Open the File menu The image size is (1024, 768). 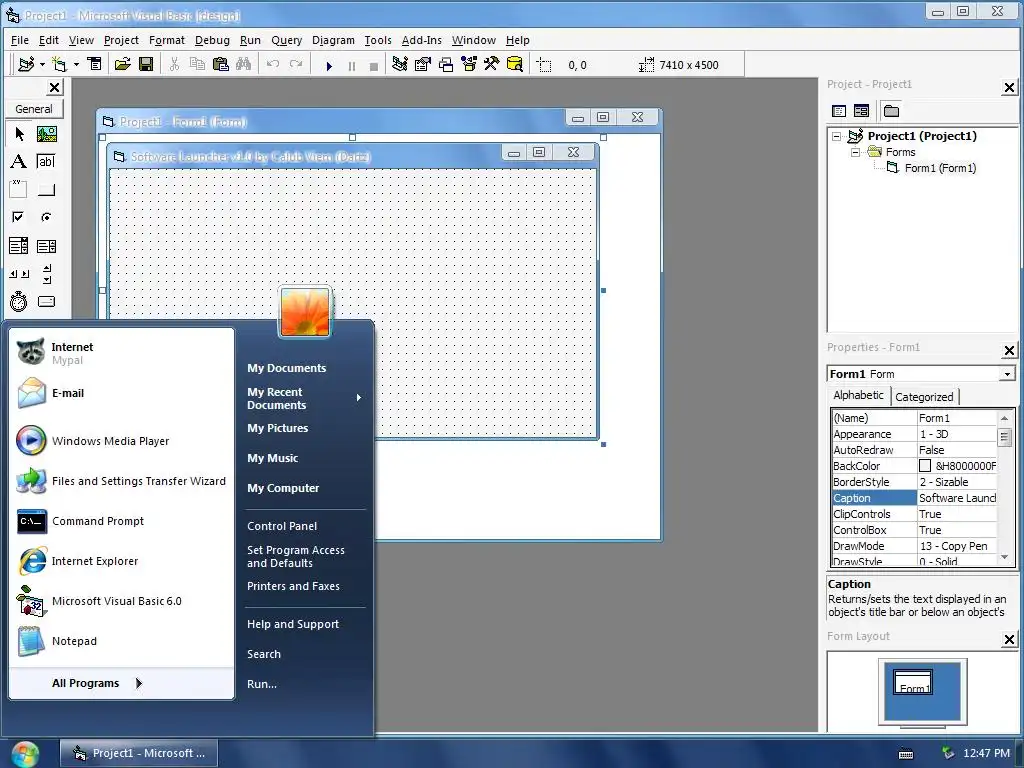pos(20,40)
